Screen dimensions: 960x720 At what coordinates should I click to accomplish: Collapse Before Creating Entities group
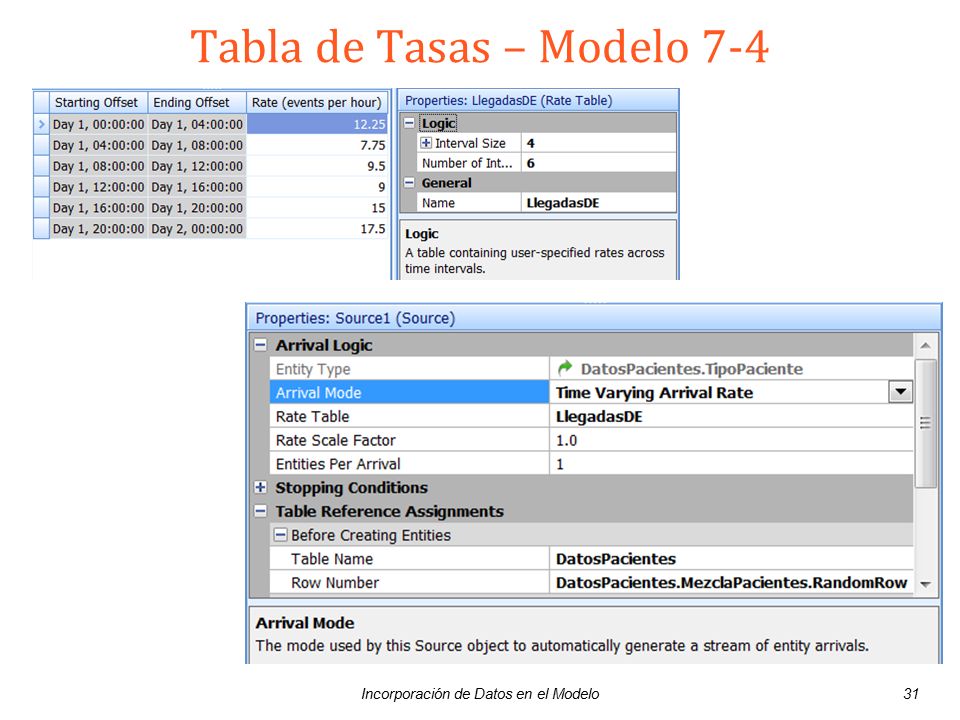point(280,534)
